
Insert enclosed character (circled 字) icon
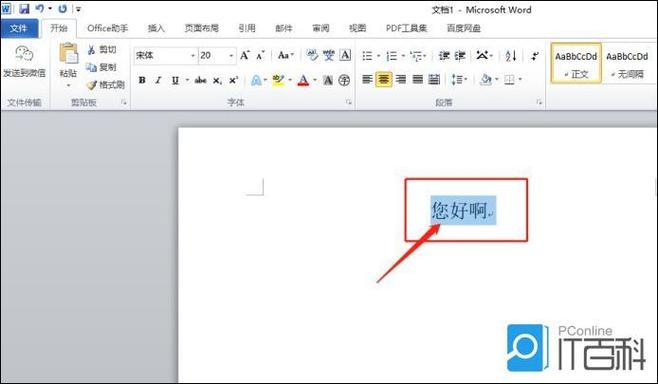click(x=344, y=80)
